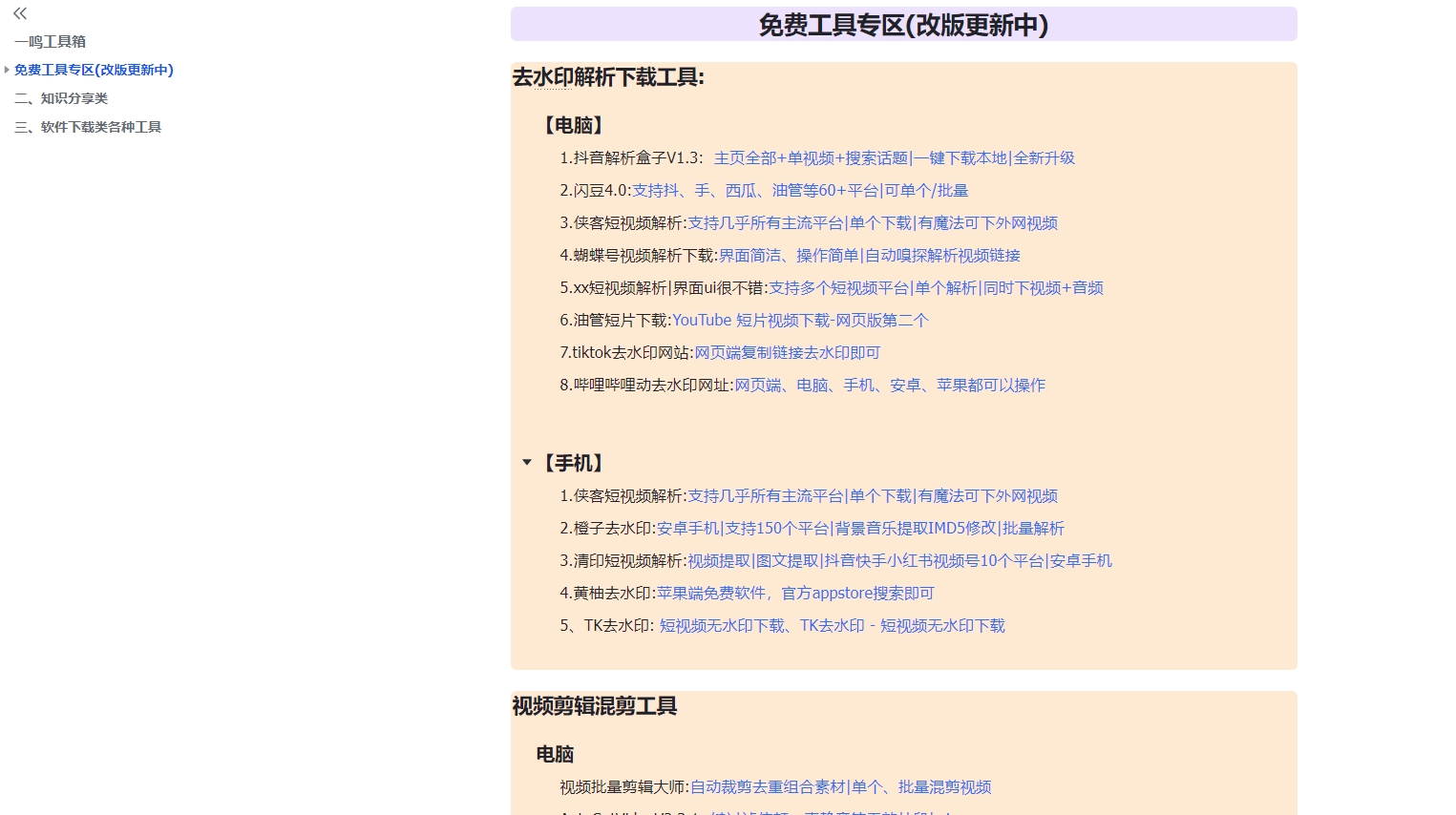The width and height of the screenshot is (1456, 815).
Task: Select 免费工具专区(改版更新中) in sidebar
Action: coord(94,70)
